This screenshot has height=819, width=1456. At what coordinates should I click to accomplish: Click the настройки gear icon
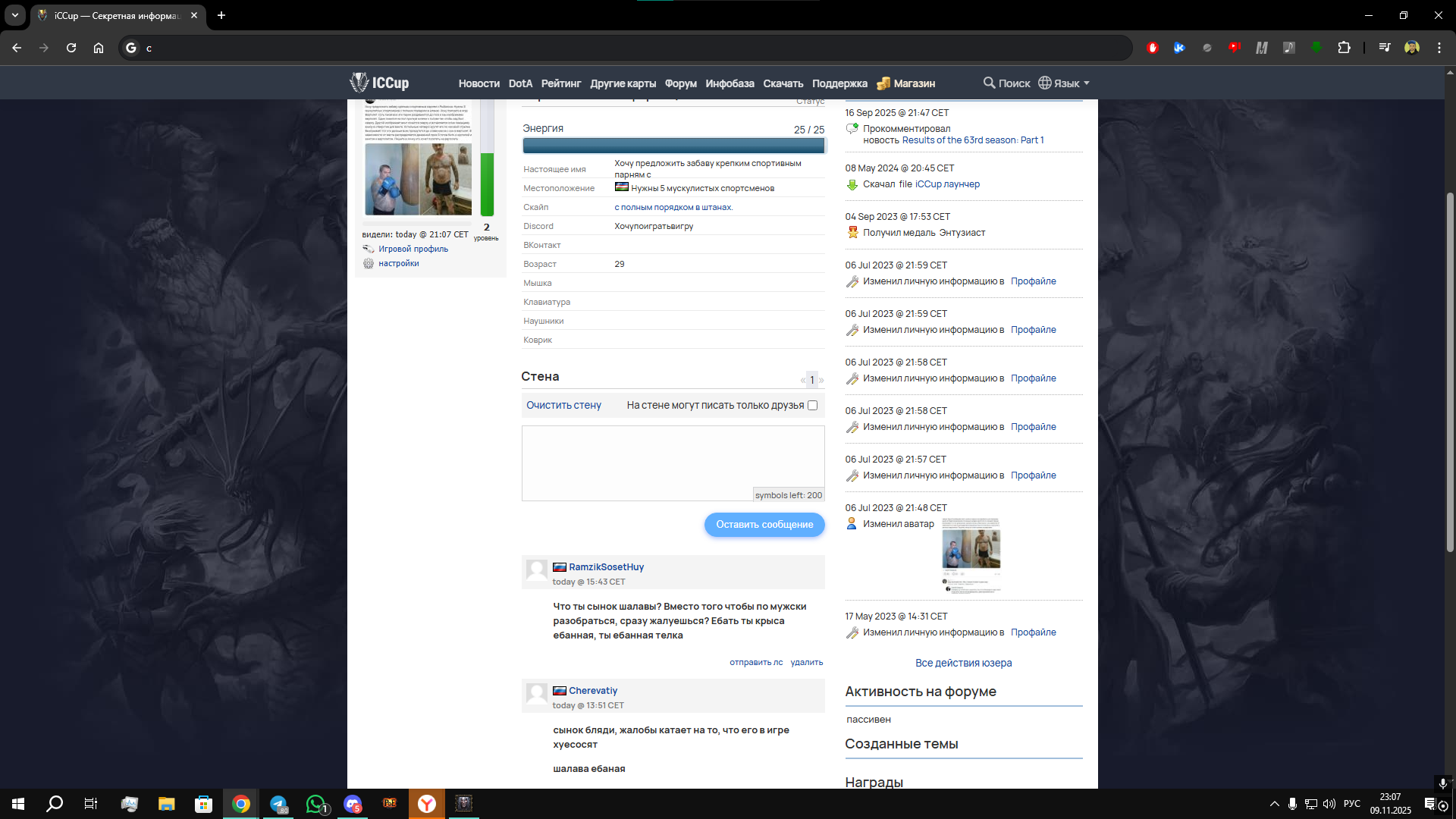369,263
